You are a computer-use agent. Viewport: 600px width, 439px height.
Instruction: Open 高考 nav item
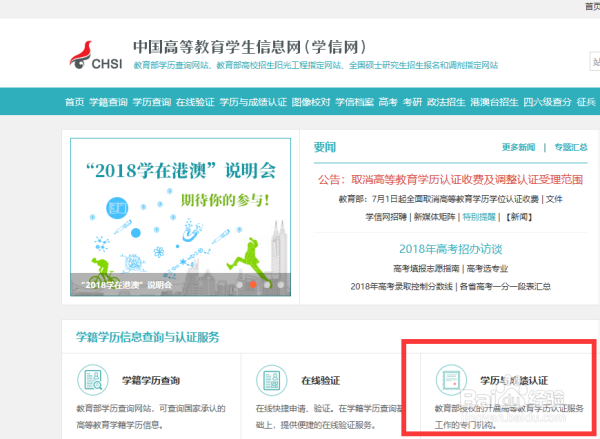click(388, 102)
